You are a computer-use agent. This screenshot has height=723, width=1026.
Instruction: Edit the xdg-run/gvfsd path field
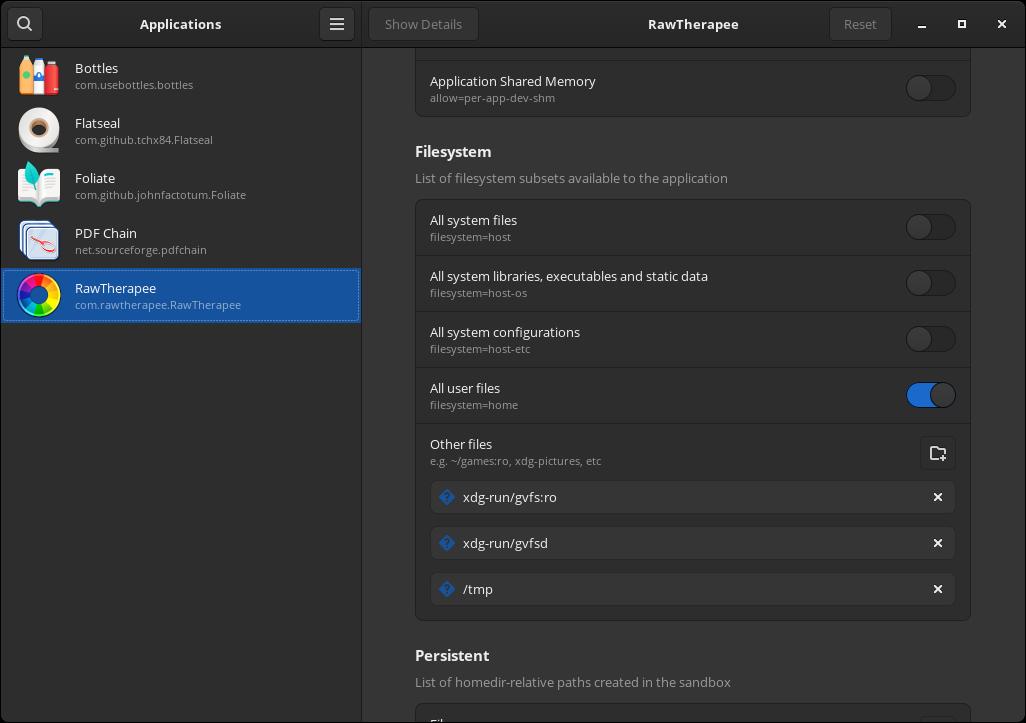[692, 543]
